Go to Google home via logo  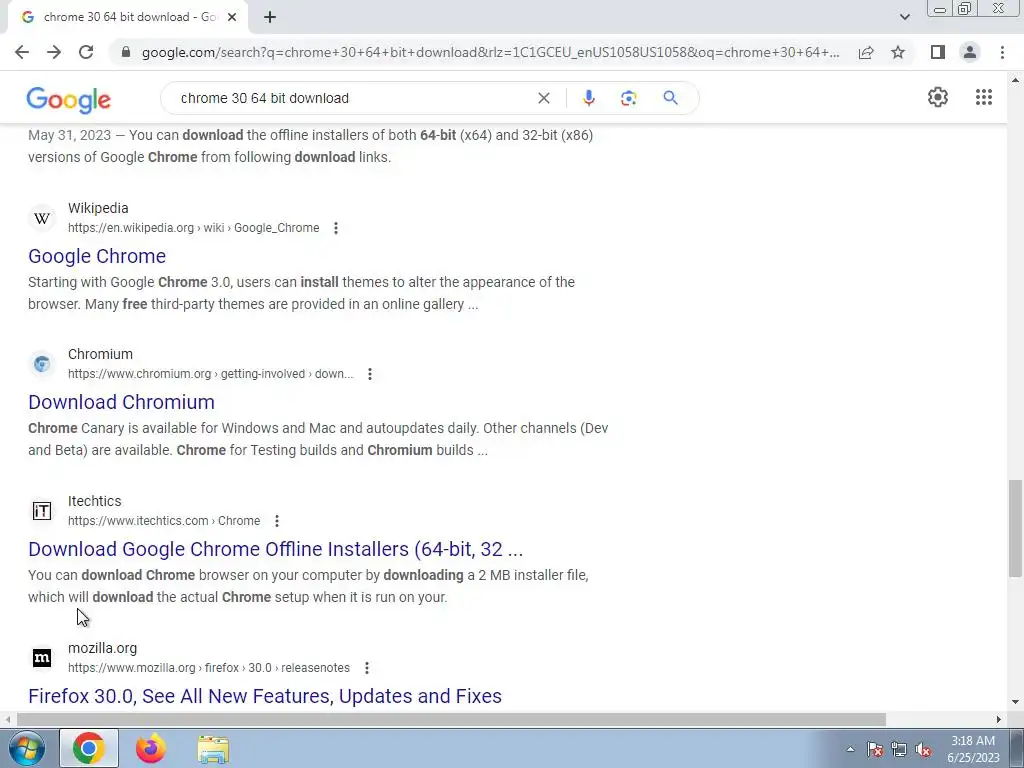(x=69, y=100)
